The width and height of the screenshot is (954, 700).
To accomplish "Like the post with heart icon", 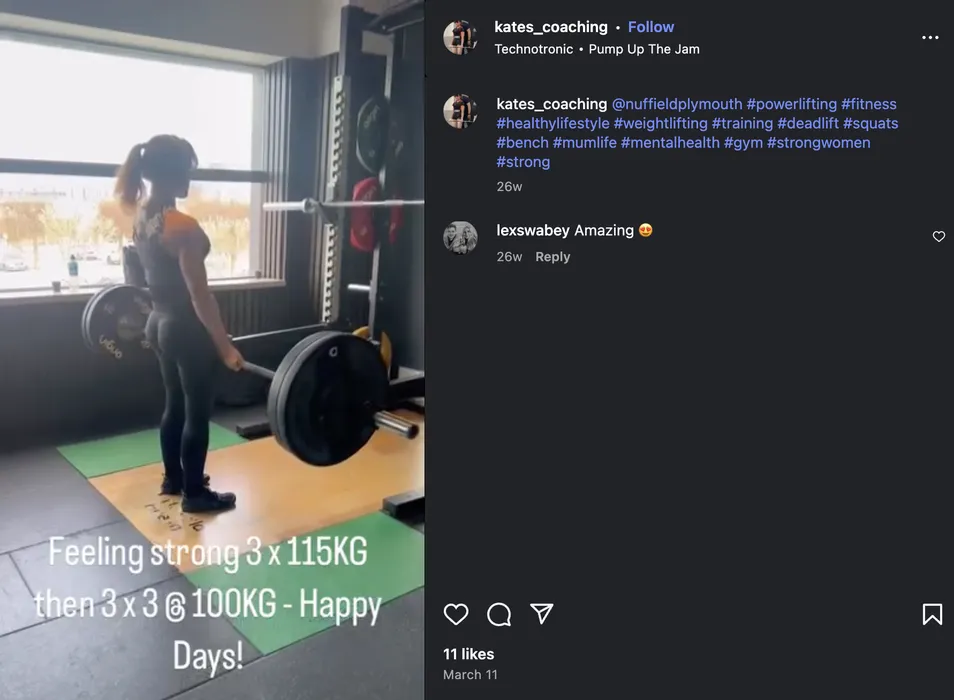I will (x=456, y=614).
